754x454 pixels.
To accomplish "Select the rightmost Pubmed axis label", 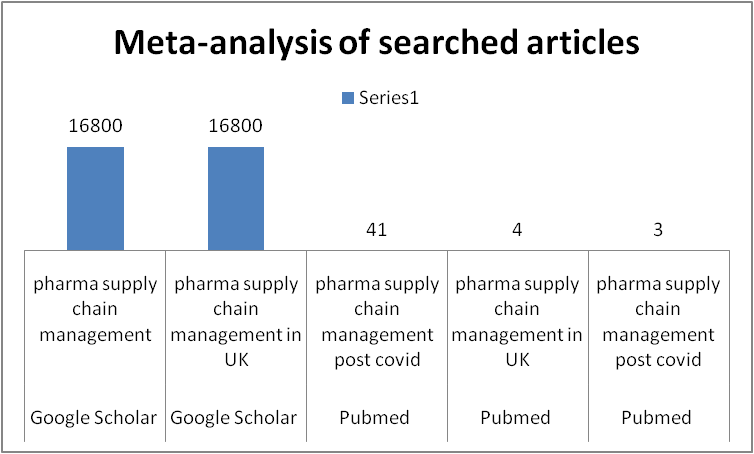I will pos(657,418).
